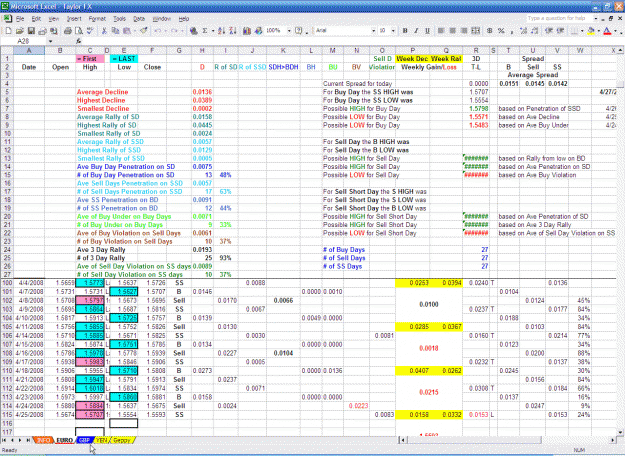Select date cell 4/25/2008
The image size is (625, 456).
pos(29,415)
